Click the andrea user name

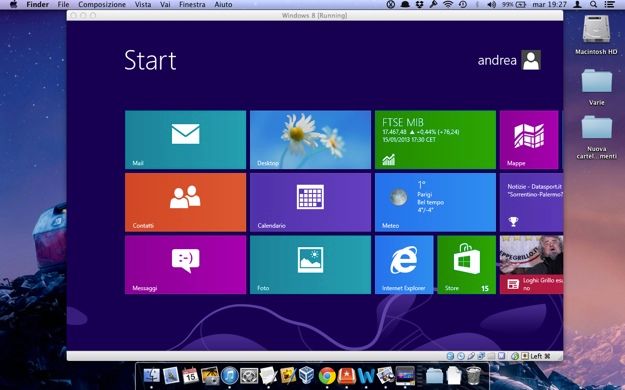[497, 60]
